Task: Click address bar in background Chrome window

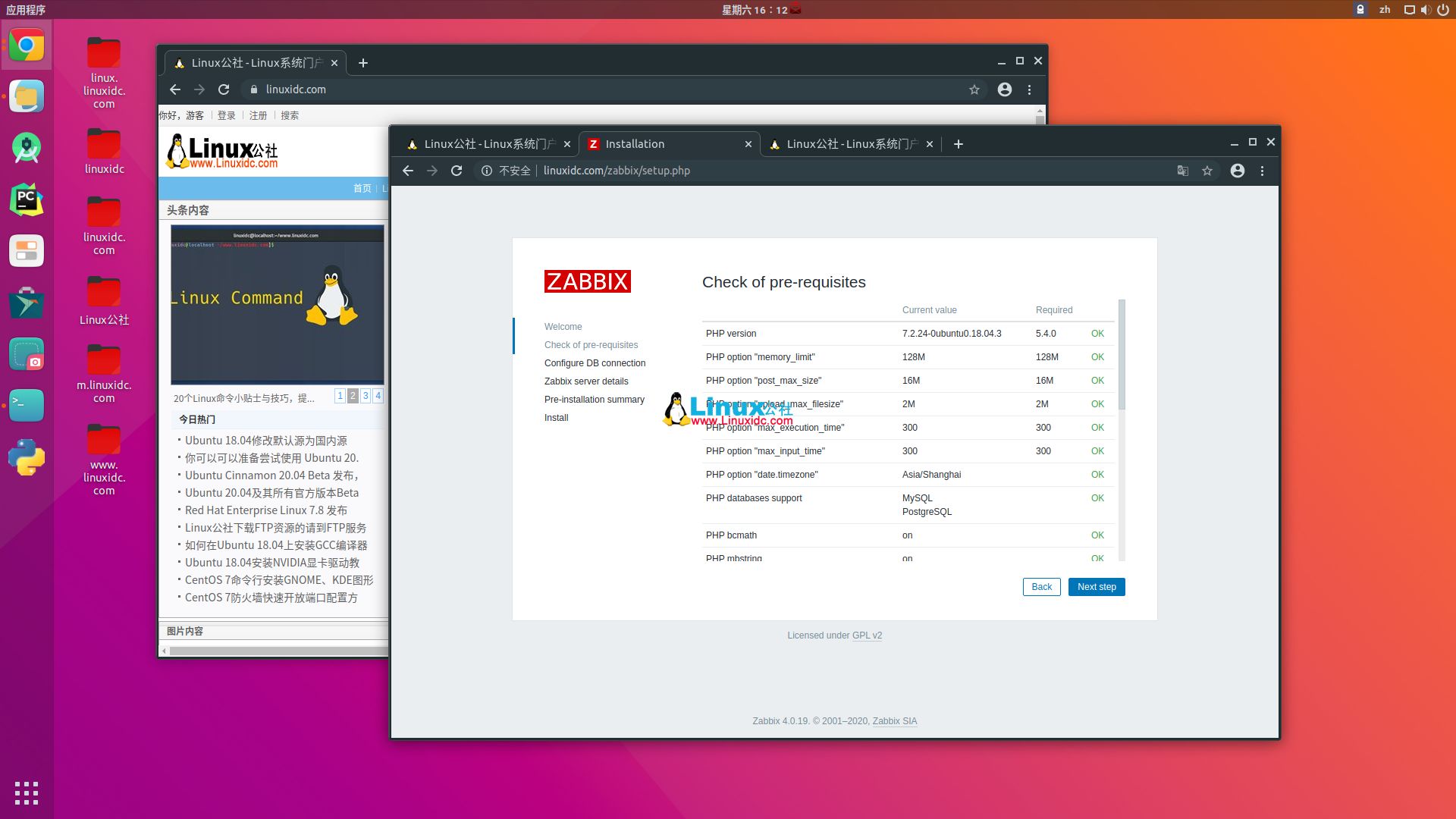Action: tap(614, 89)
